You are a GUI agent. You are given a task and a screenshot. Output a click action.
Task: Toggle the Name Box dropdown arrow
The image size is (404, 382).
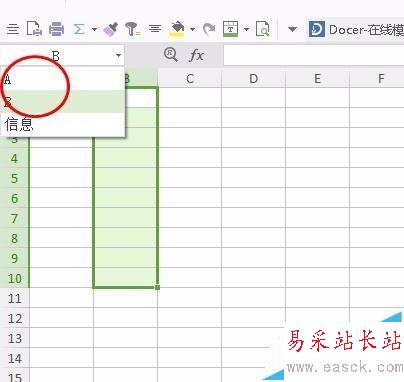(x=118, y=56)
